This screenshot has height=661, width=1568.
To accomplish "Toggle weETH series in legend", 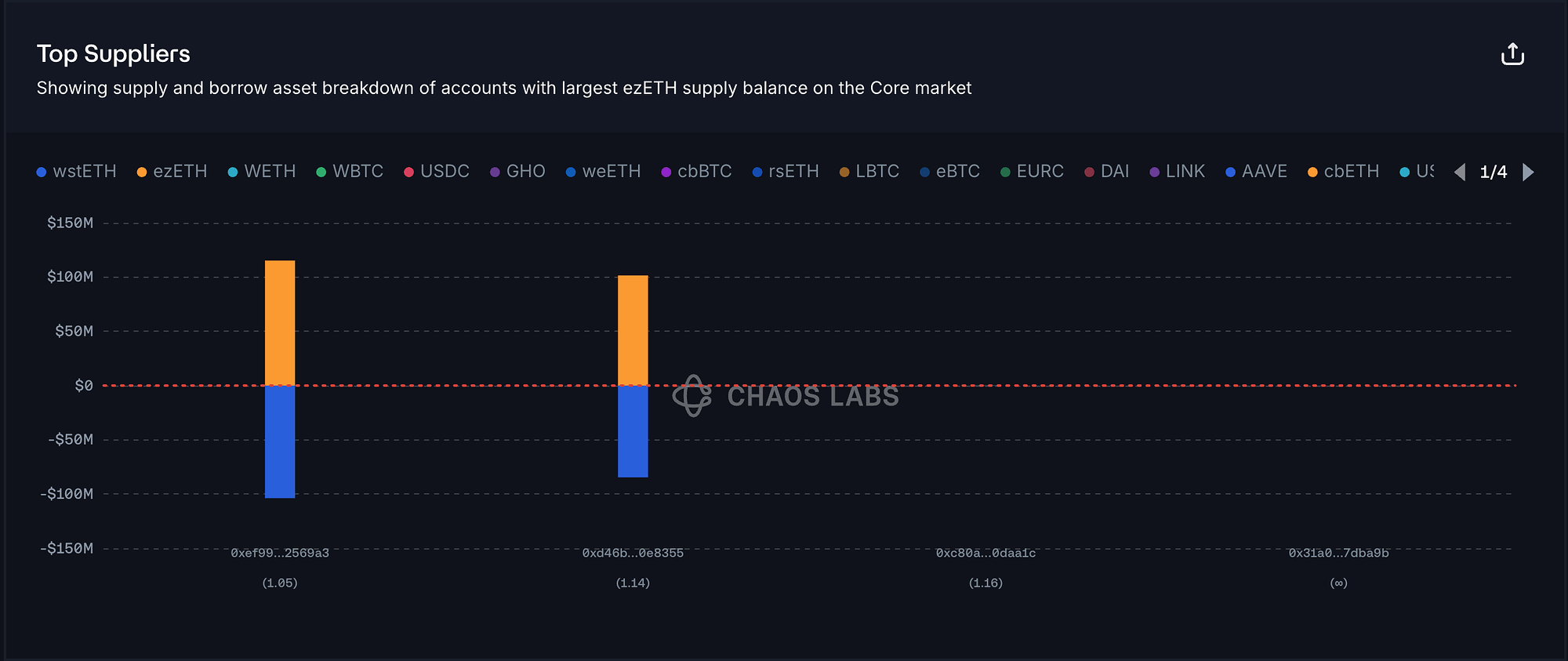I will (x=604, y=172).
